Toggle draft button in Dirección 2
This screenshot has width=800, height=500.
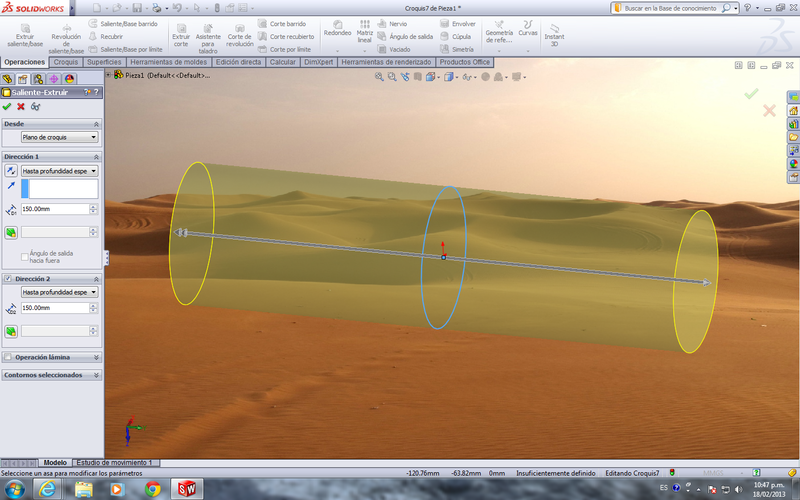[x=11, y=332]
